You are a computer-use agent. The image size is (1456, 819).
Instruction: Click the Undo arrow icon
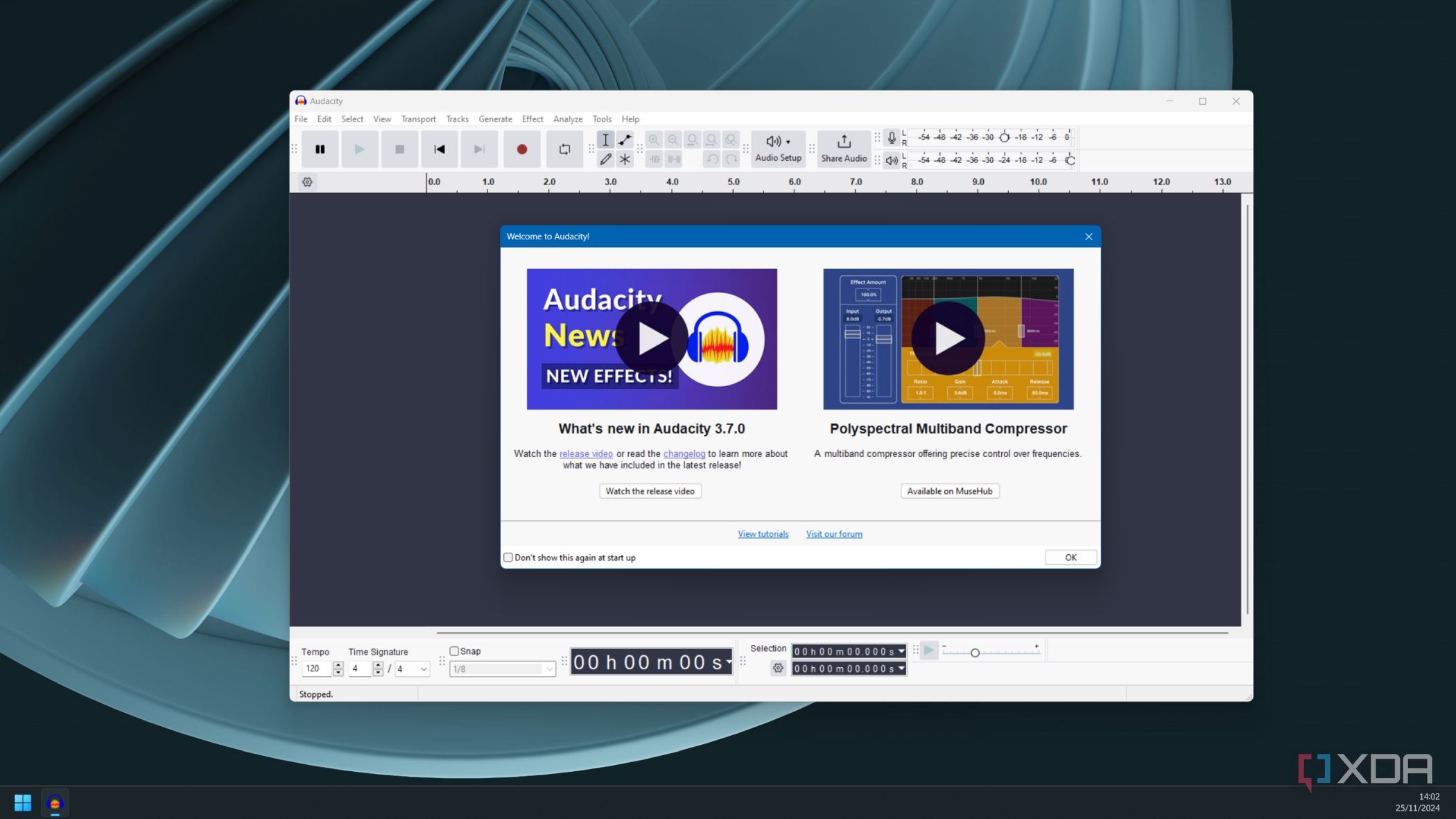712,159
